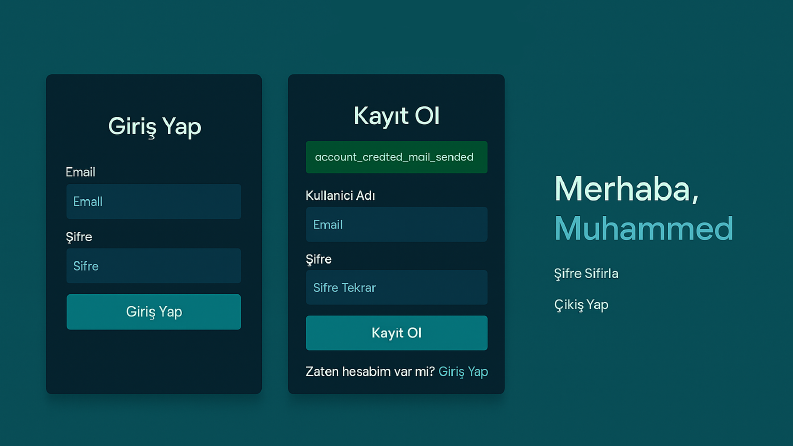Click the Şifre Sıfırla link
Screen dimensions: 793x446
click(586, 274)
